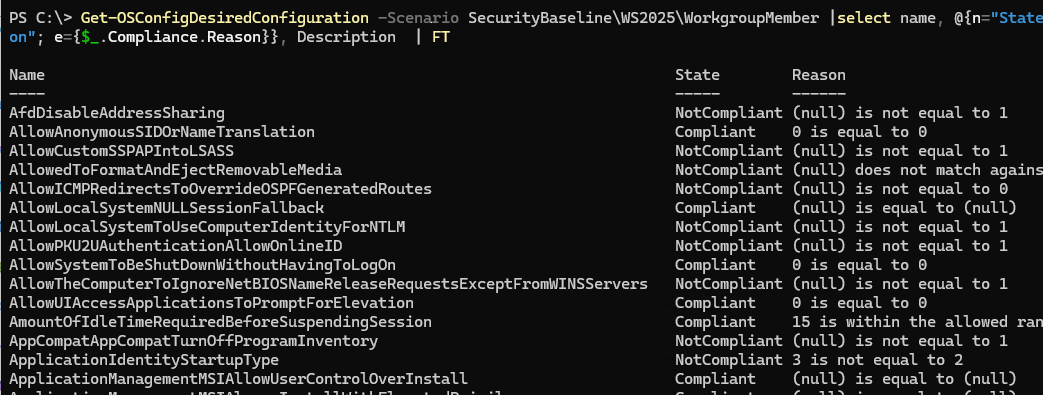Click NotCompliant state for AllowLocalSystemToUseComputerIdentityForNTLM

729,227
